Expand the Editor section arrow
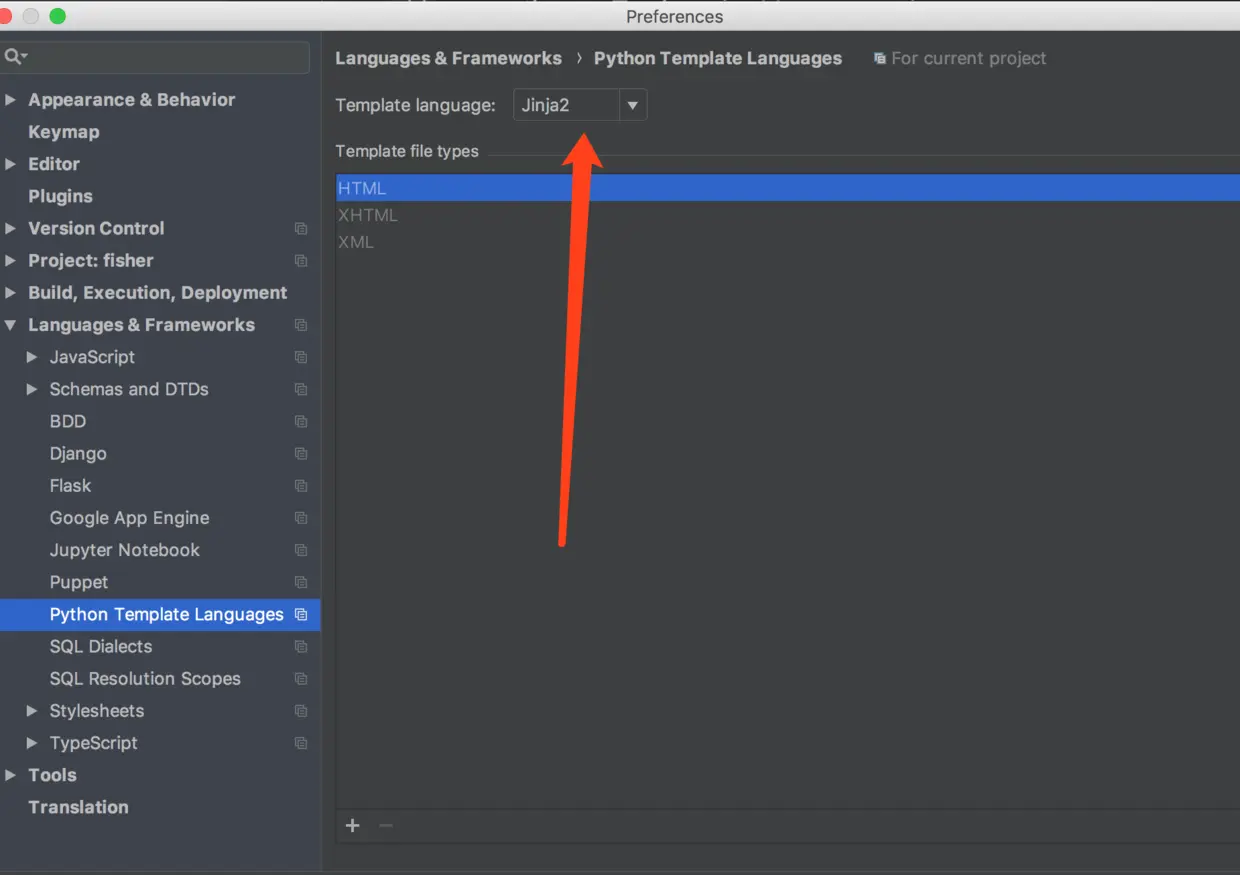 [x=10, y=164]
